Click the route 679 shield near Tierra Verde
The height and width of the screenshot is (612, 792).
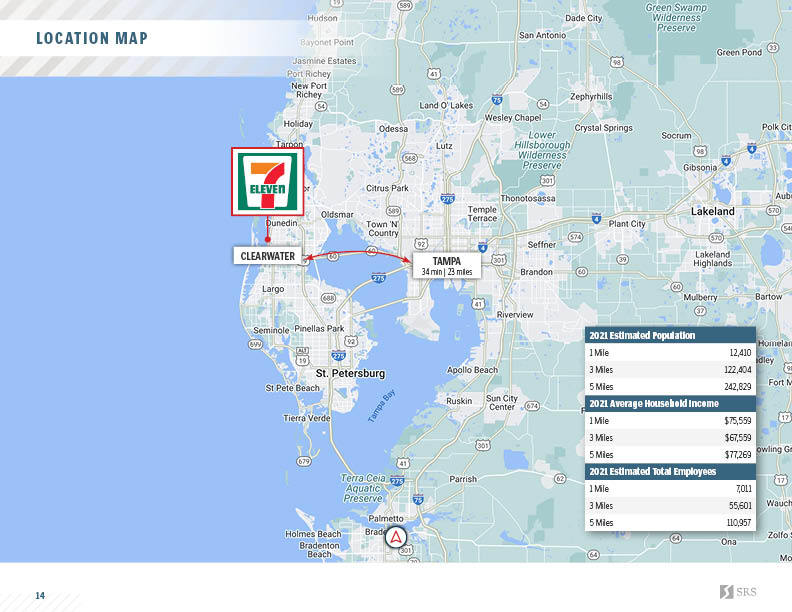[304, 461]
